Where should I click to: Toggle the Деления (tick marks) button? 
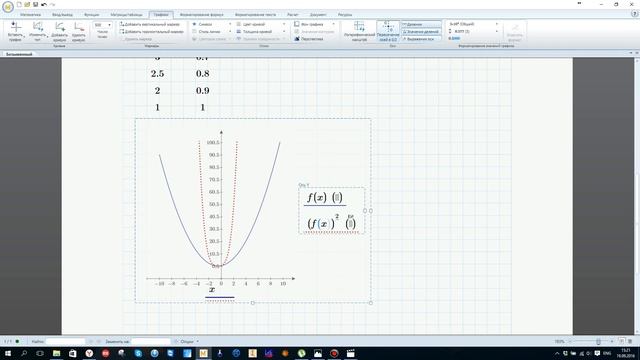[421, 24]
